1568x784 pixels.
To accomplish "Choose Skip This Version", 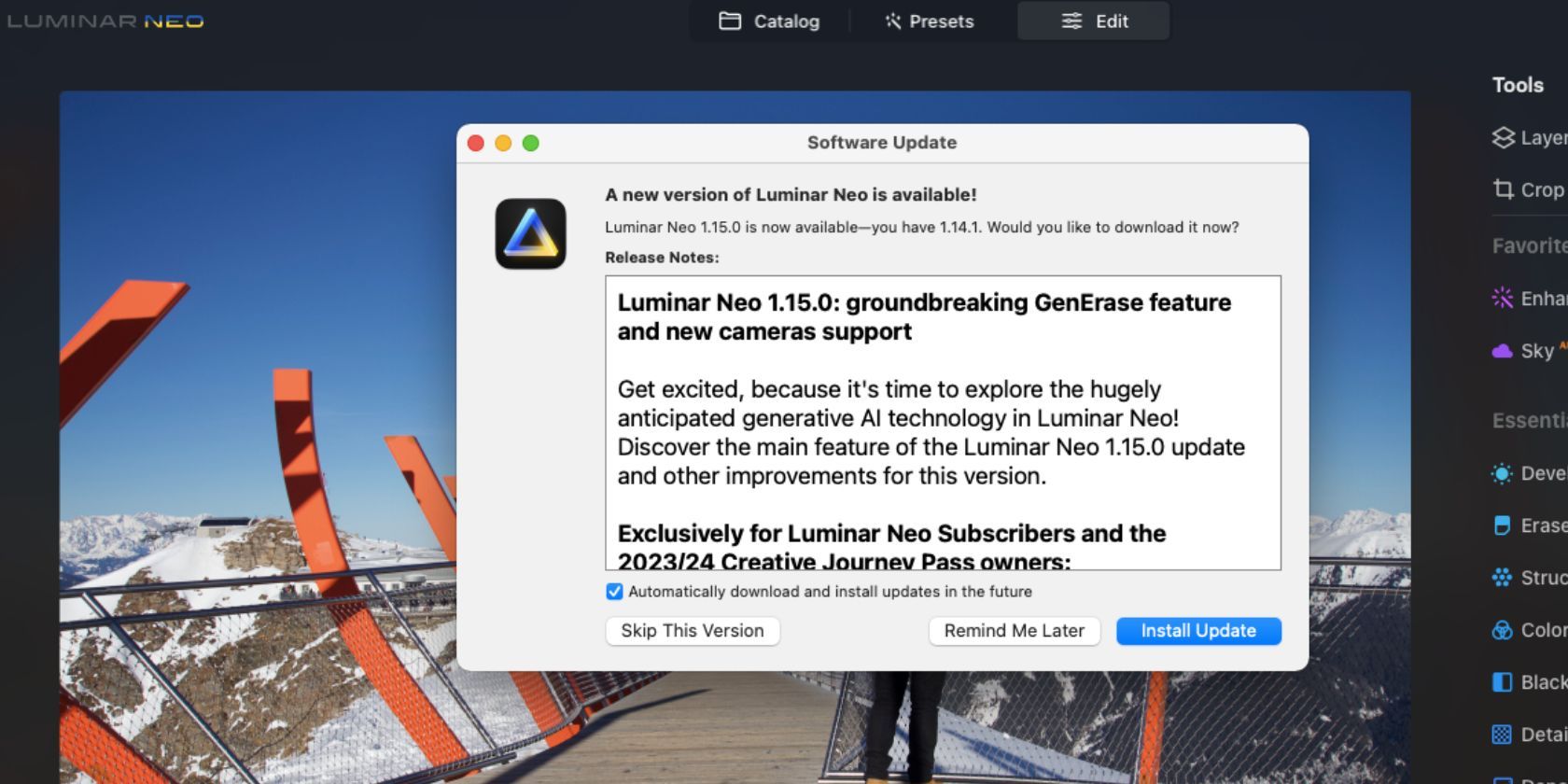I will (x=693, y=631).
